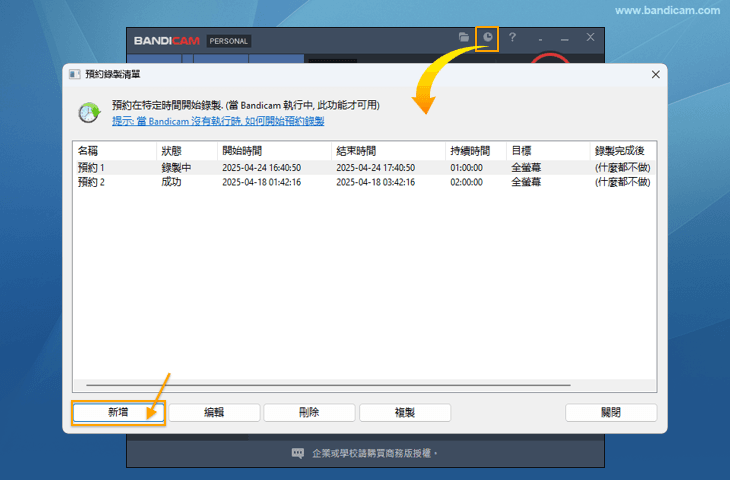Click the 02:00:00 duration cell
This screenshot has width=730, height=480.
click(466, 182)
